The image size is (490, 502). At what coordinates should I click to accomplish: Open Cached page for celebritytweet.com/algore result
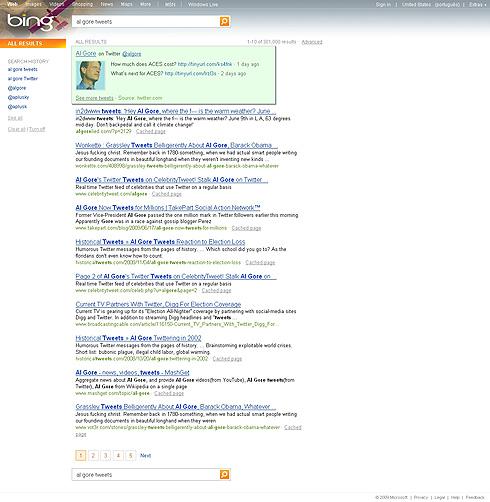pos(167,194)
